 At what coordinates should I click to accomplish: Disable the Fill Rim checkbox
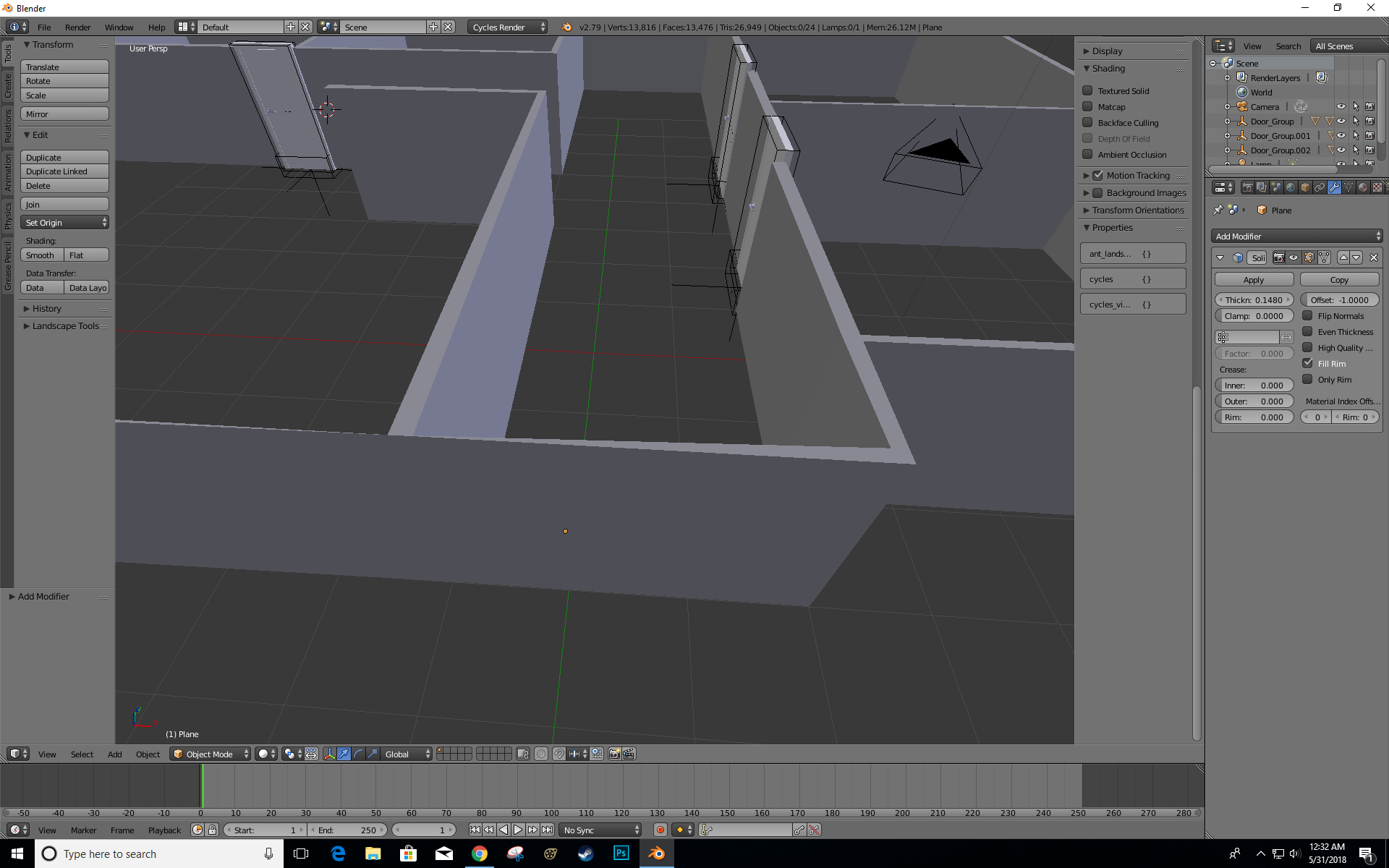(1307, 363)
